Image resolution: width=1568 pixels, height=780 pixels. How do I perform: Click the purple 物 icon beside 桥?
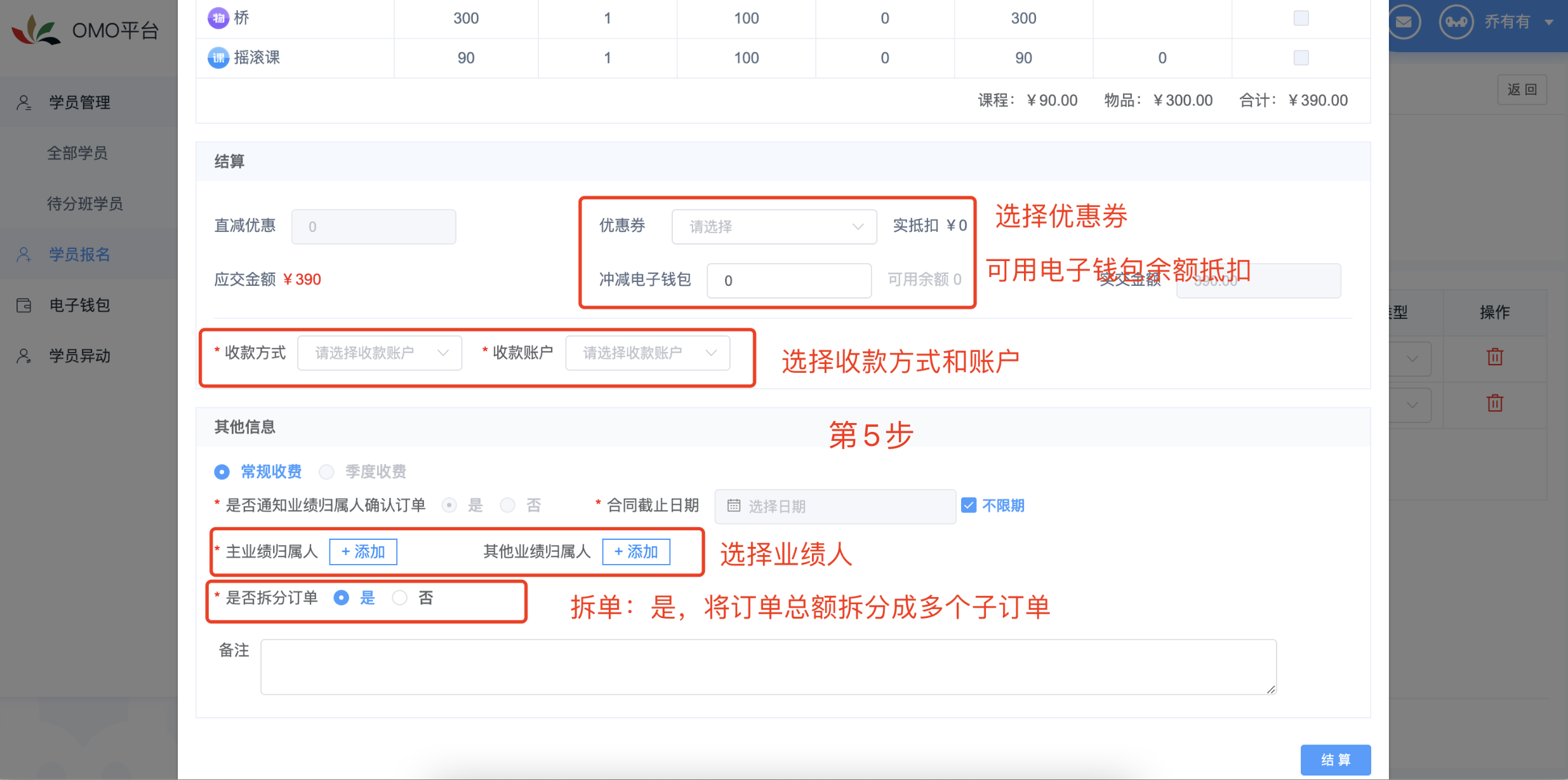(x=218, y=18)
